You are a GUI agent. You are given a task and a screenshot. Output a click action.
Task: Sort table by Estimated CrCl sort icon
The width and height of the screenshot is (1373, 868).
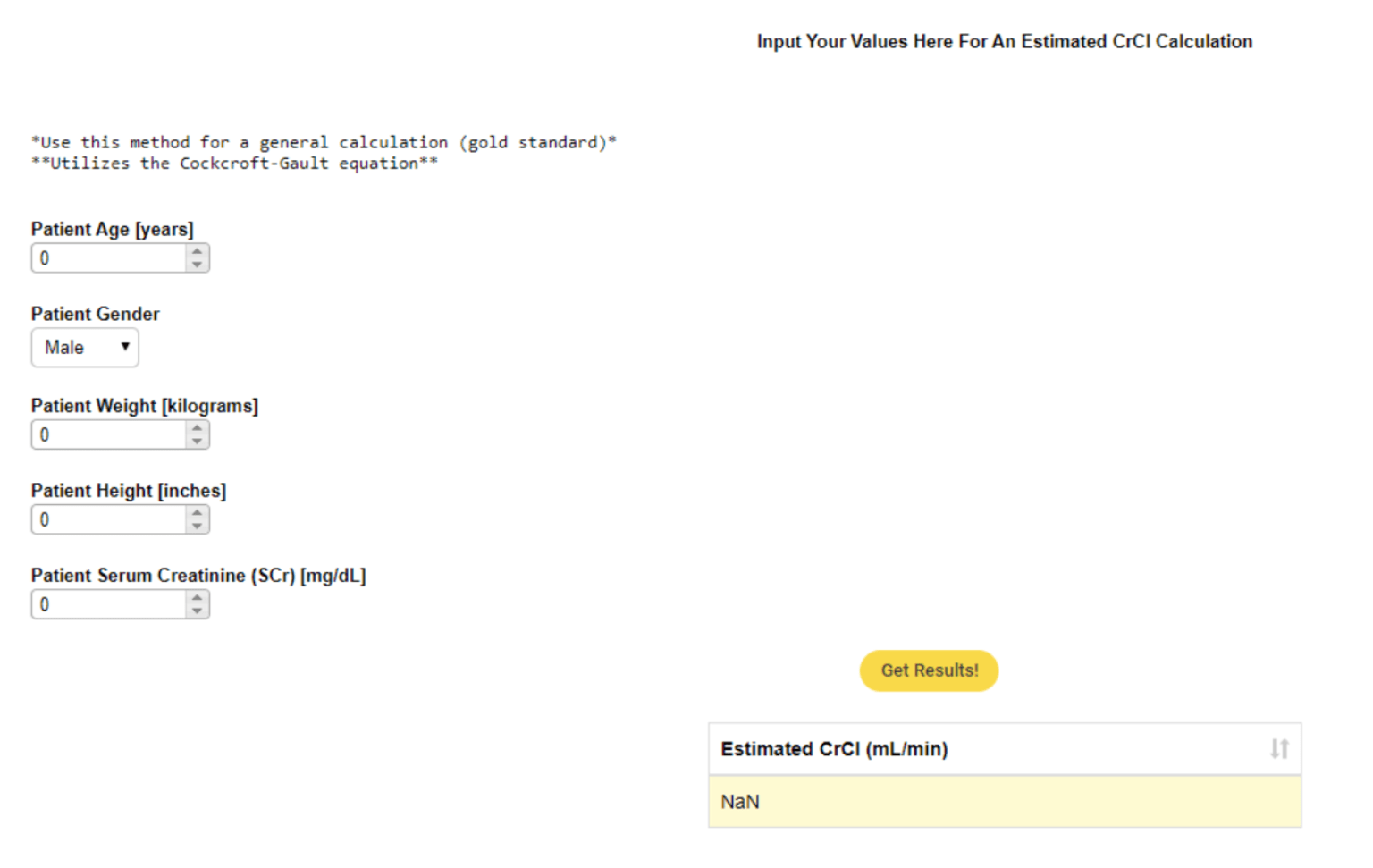pos(1279,749)
